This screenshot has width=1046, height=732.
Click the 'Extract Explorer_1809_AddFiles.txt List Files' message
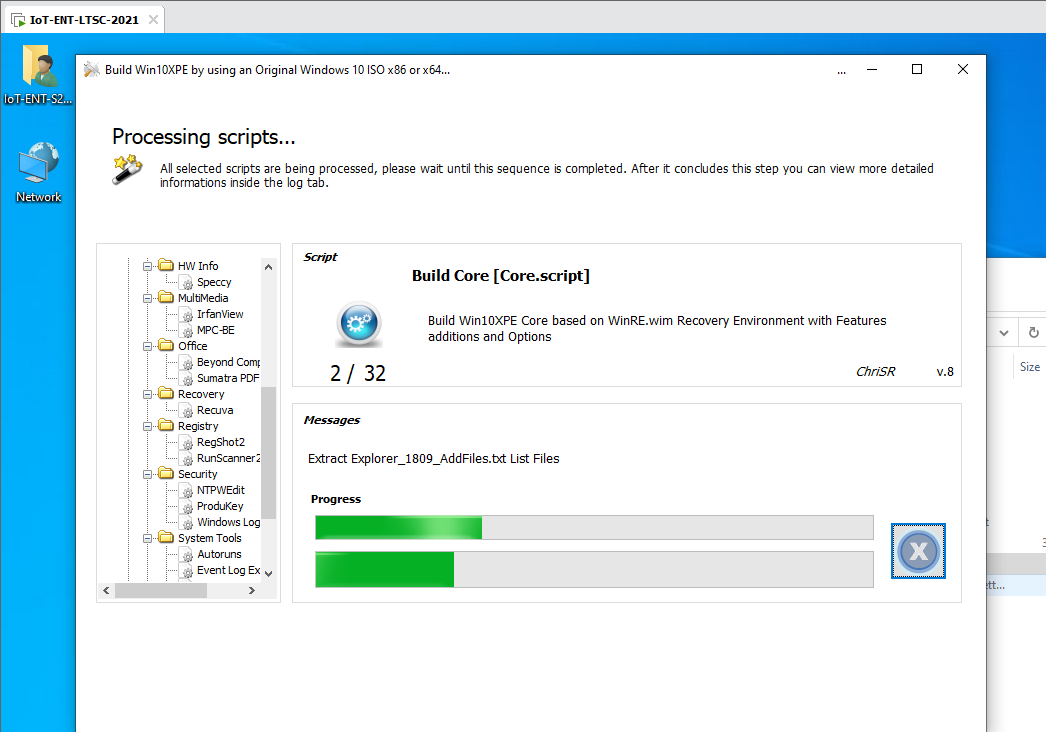tap(434, 459)
